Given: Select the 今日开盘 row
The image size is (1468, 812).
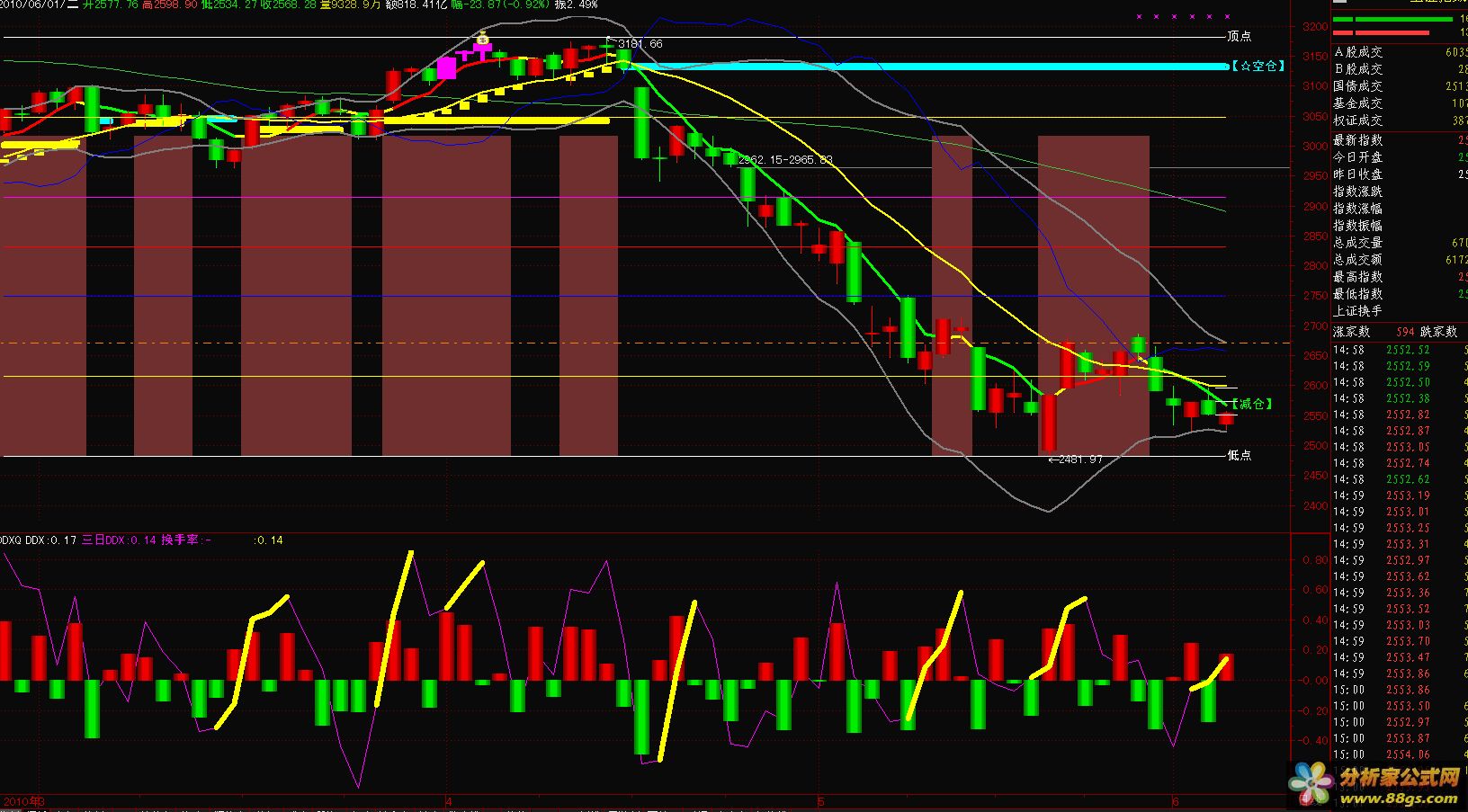Looking at the screenshot, I should 1400,157.
